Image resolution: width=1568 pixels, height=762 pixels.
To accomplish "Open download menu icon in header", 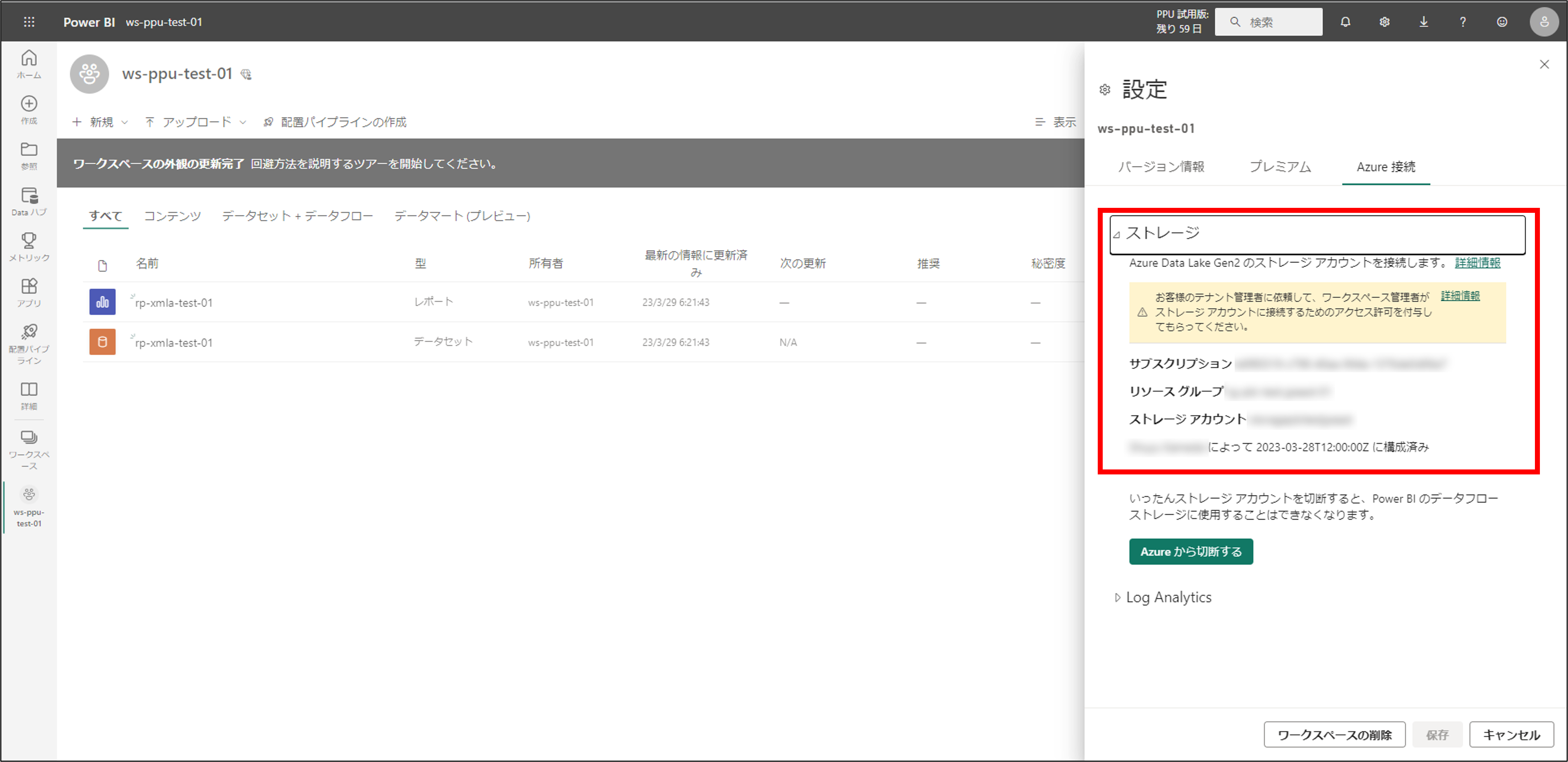I will point(1424,22).
